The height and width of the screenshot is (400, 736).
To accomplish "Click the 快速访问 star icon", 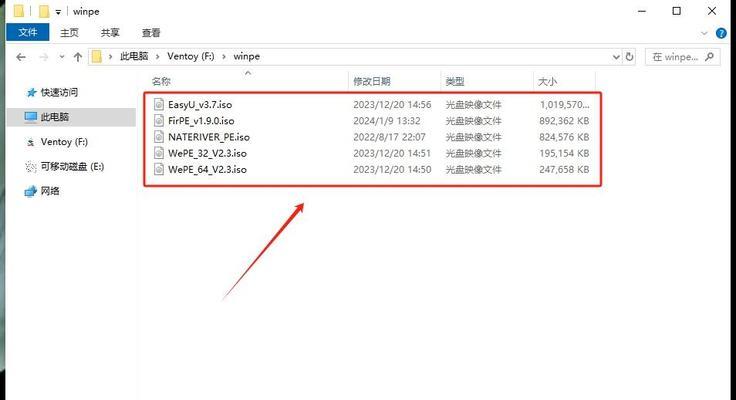I will [x=31, y=92].
